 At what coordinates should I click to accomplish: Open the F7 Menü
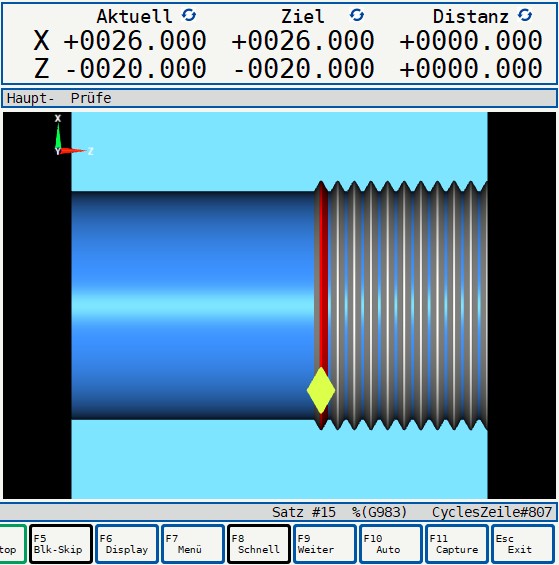click(193, 544)
